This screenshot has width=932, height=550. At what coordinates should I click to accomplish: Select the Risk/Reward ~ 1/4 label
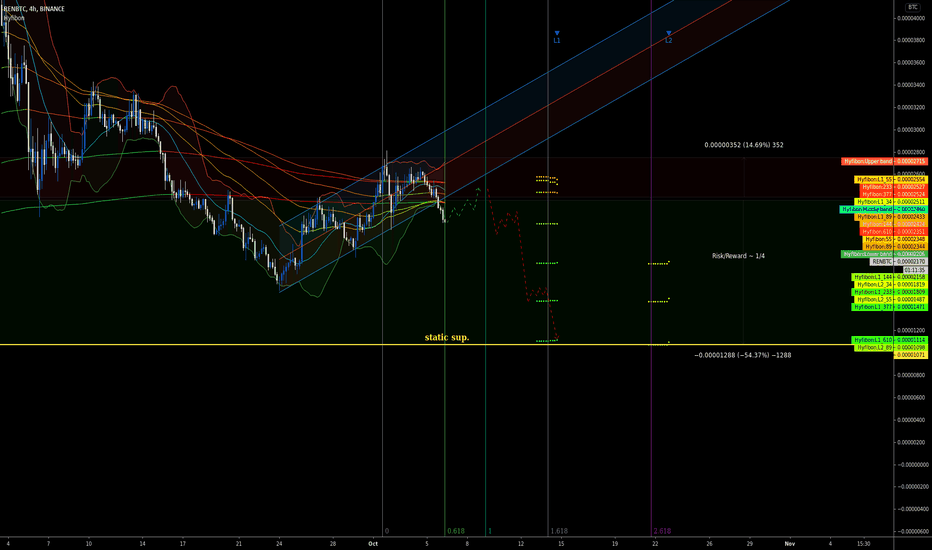(738, 256)
